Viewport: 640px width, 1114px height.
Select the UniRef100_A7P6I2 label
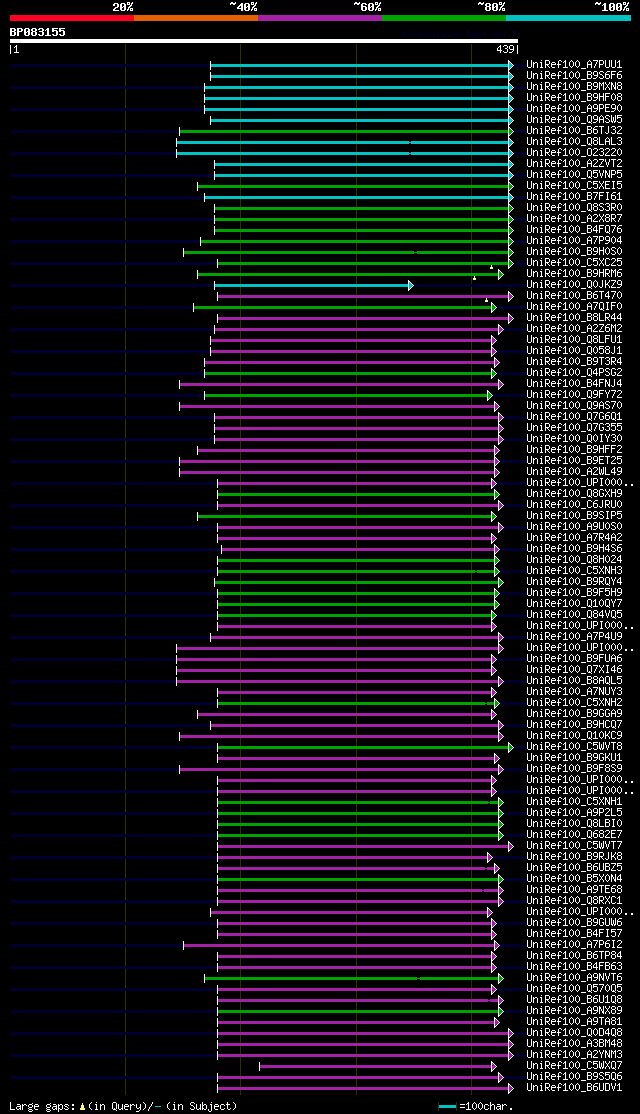(575, 946)
